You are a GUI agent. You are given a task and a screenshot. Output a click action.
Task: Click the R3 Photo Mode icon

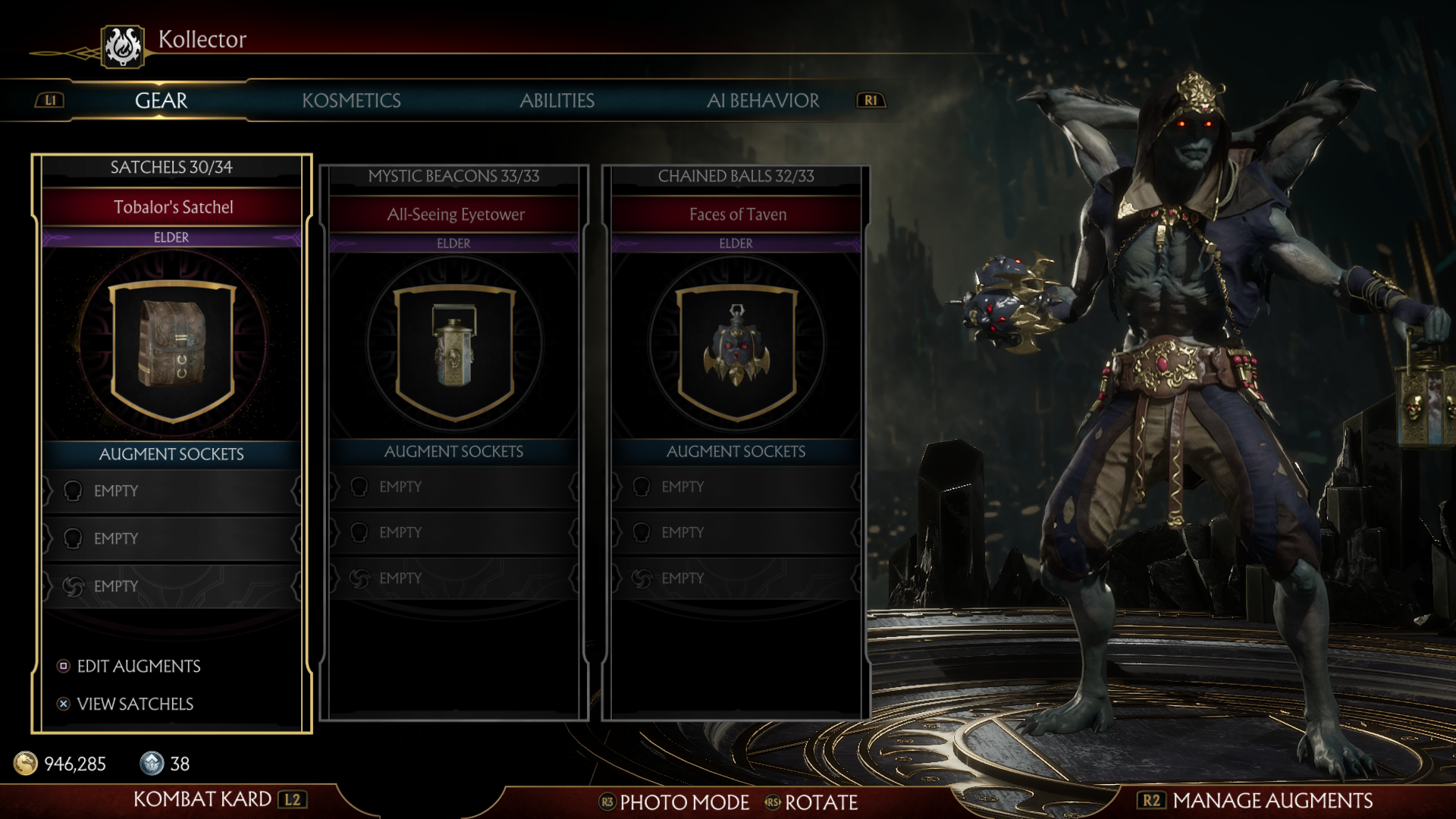pos(607,802)
